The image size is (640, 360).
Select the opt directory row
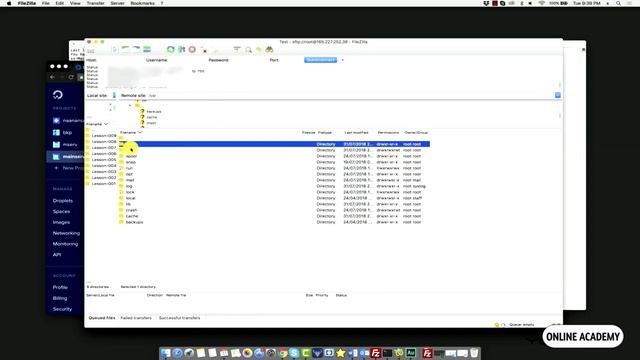pyautogui.click(x=274, y=174)
